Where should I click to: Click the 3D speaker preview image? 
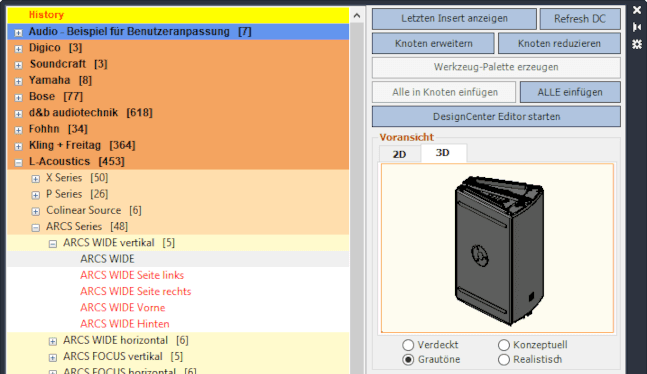(x=498, y=248)
